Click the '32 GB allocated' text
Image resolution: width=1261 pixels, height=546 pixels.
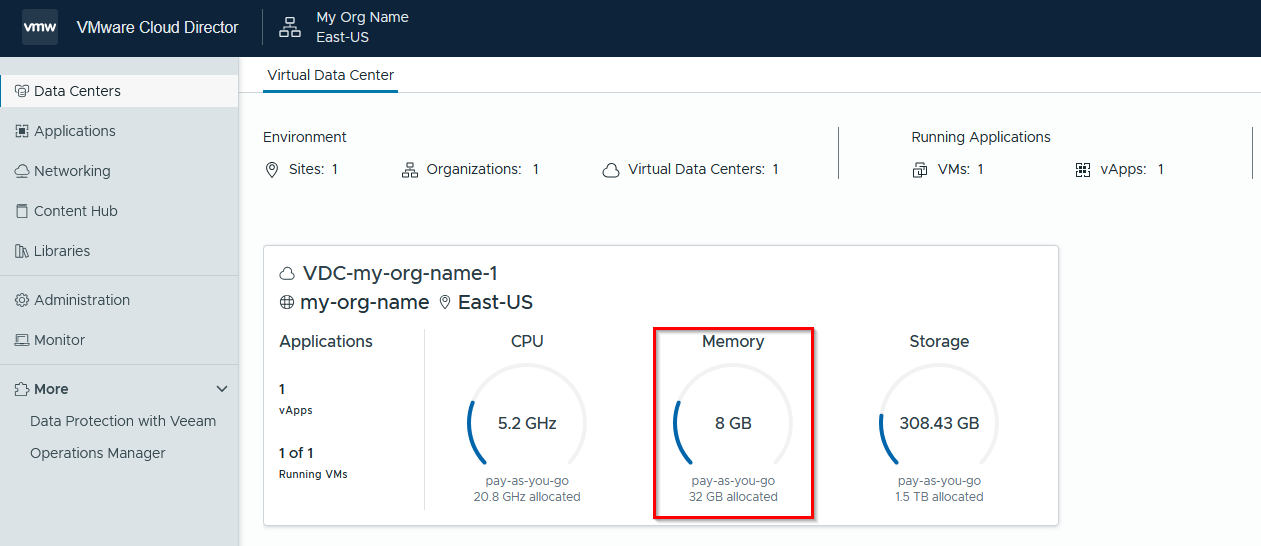(733, 497)
